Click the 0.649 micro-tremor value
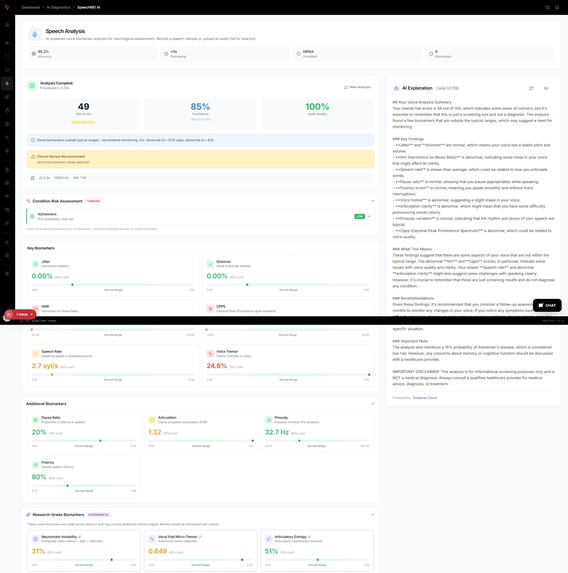The width and height of the screenshot is (568, 573). pyautogui.click(x=158, y=551)
